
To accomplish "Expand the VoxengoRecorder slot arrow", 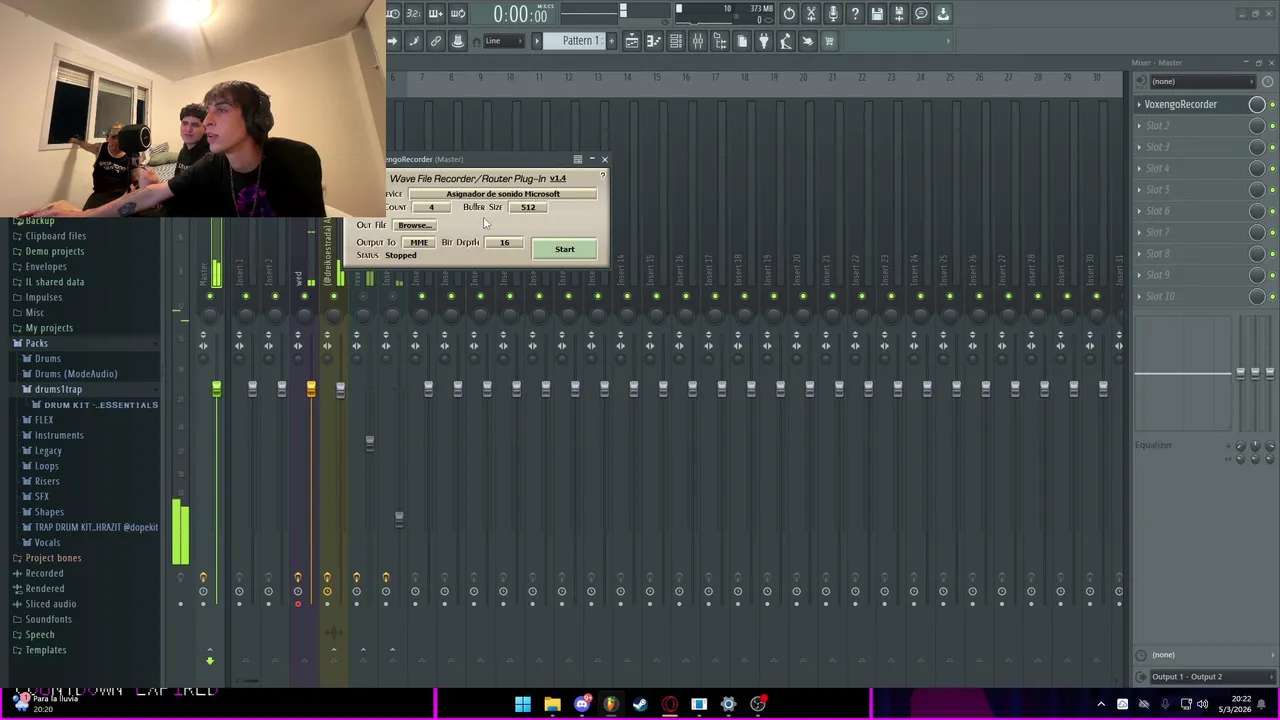I will pyautogui.click(x=1139, y=104).
